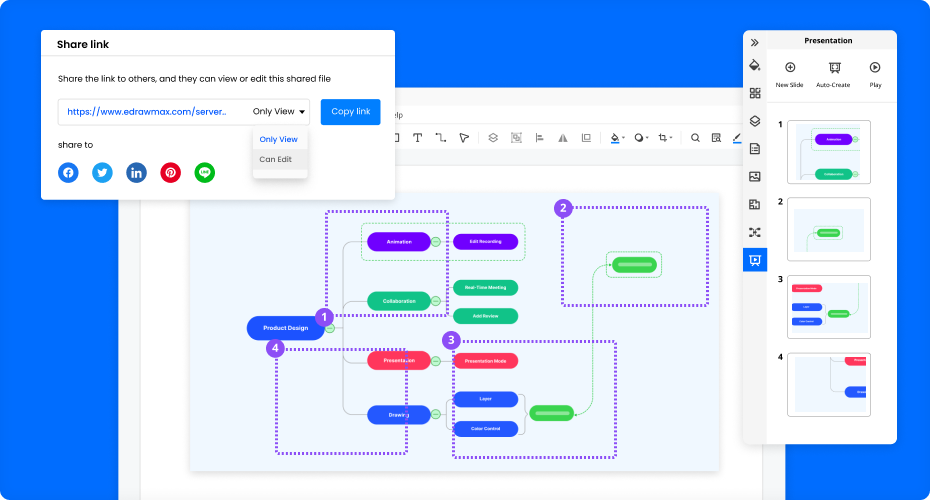Open the image panel in right sidebar
The width and height of the screenshot is (930, 500).
[x=755, y=176]
